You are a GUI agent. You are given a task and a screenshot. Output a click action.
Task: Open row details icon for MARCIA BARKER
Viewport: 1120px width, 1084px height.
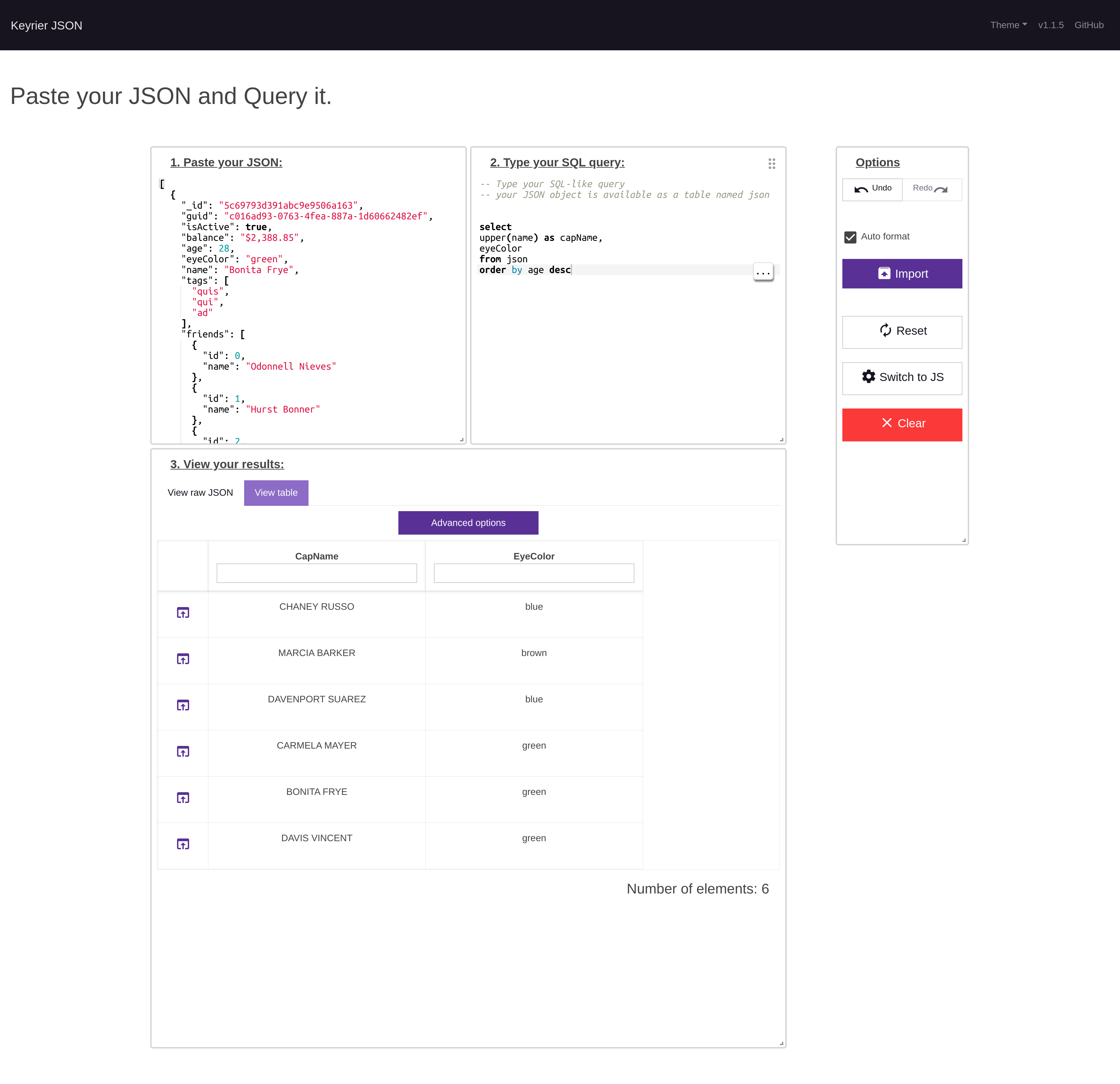coord(183,659)
